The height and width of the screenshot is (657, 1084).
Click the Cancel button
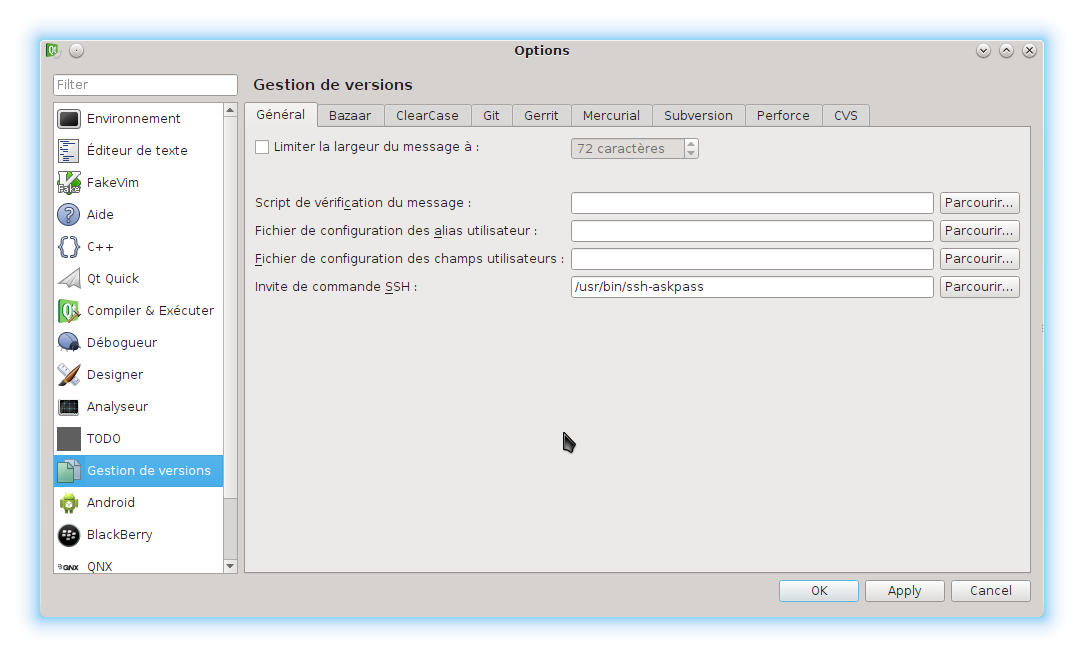coord(991,591)
